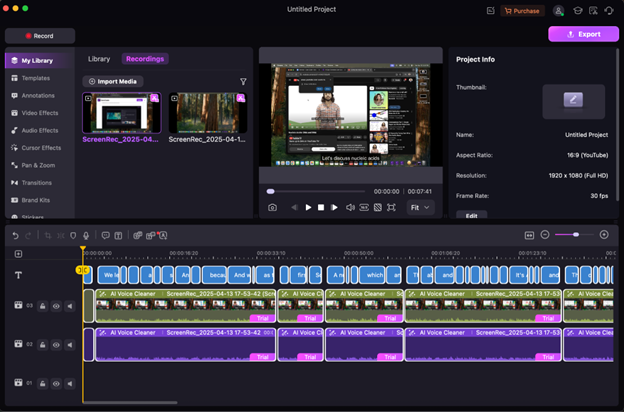Click the feedback message icon near support
This screenshot has width=624, height=412.
593,11
